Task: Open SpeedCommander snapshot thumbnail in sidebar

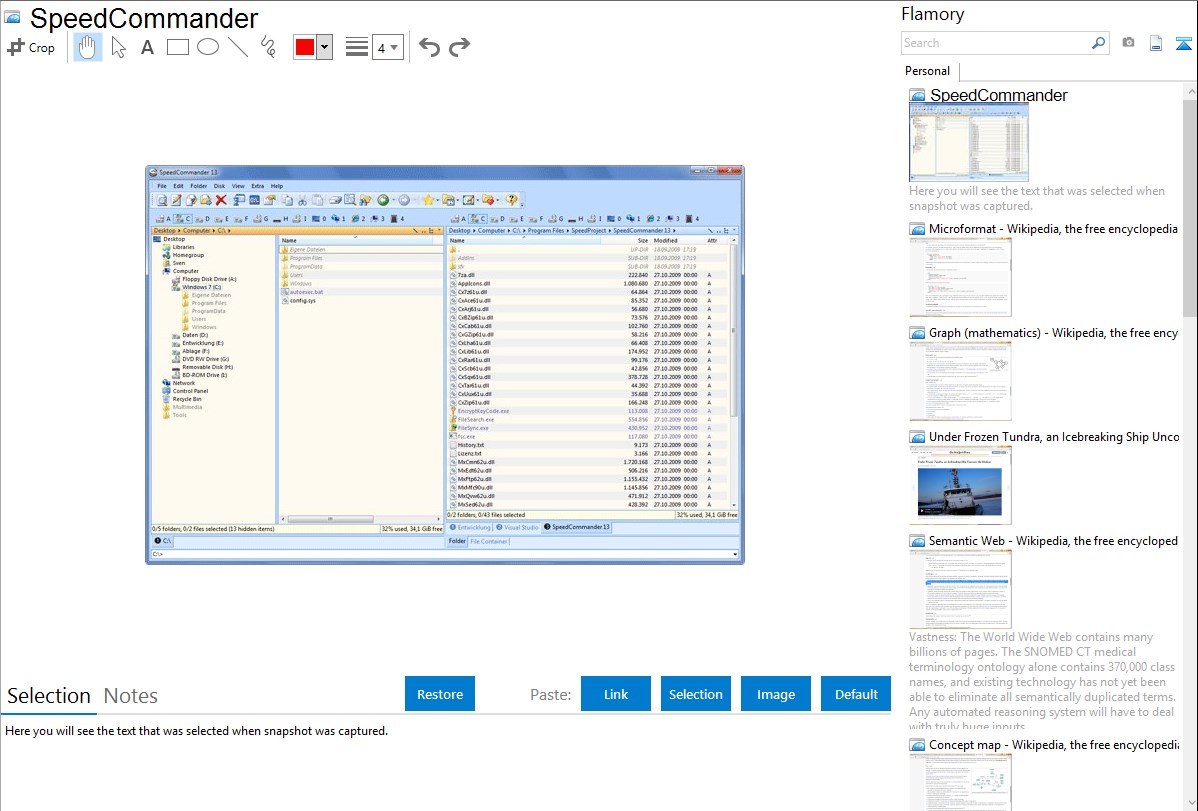Action: pos(969,144)
